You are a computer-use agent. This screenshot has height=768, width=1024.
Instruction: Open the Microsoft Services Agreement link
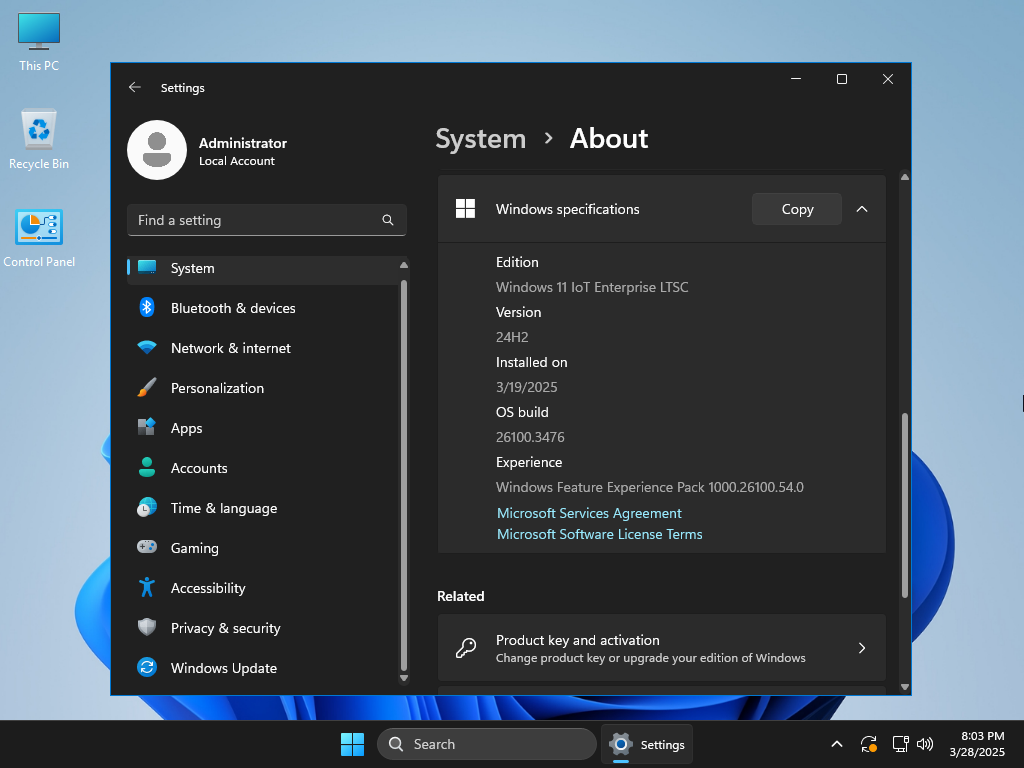click(589, 513)
